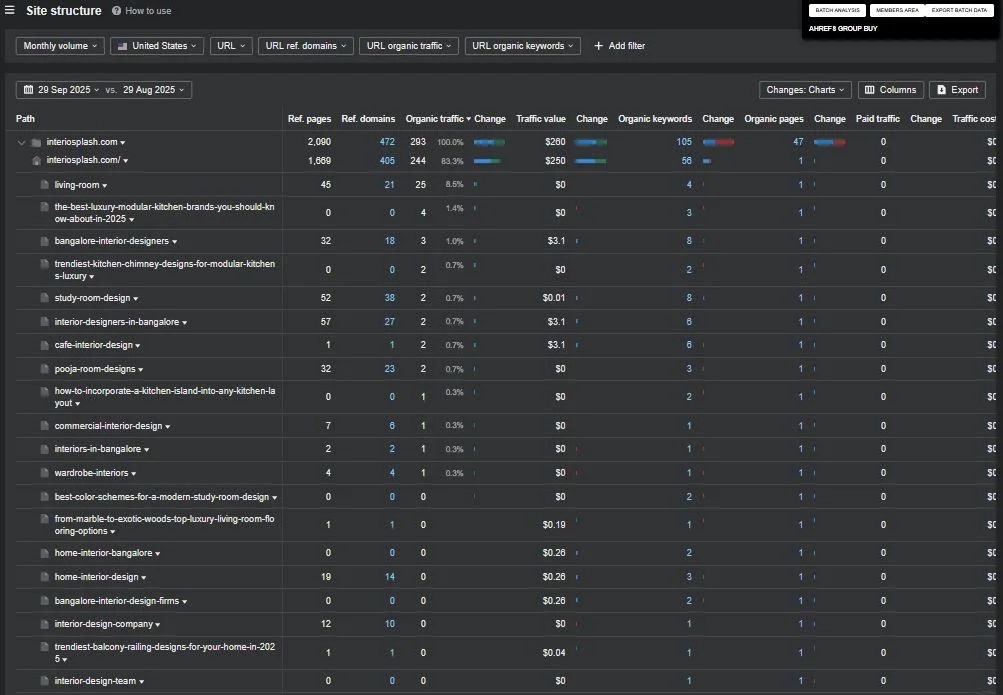This screenshot has height=695, width=1003.
Task: Open the 105 organic keywords link
Action: point(684,142)
